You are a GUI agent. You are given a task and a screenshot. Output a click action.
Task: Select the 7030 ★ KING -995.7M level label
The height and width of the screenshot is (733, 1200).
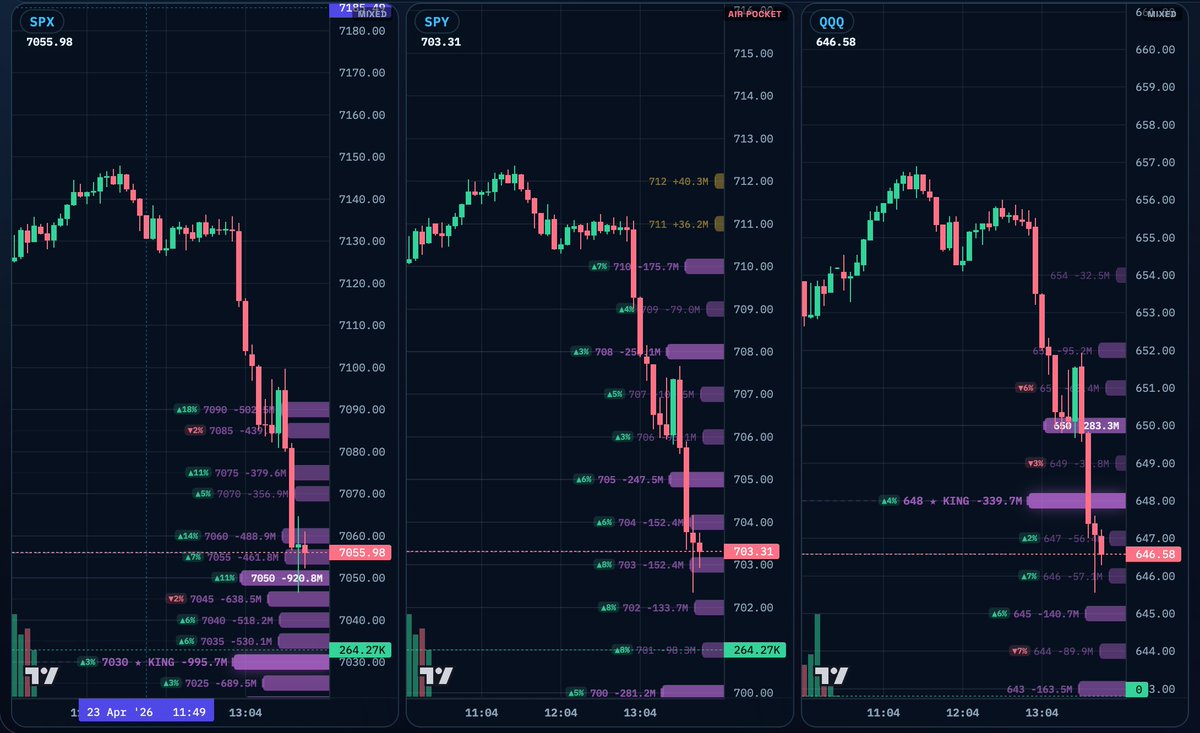(x=165, y=662)
